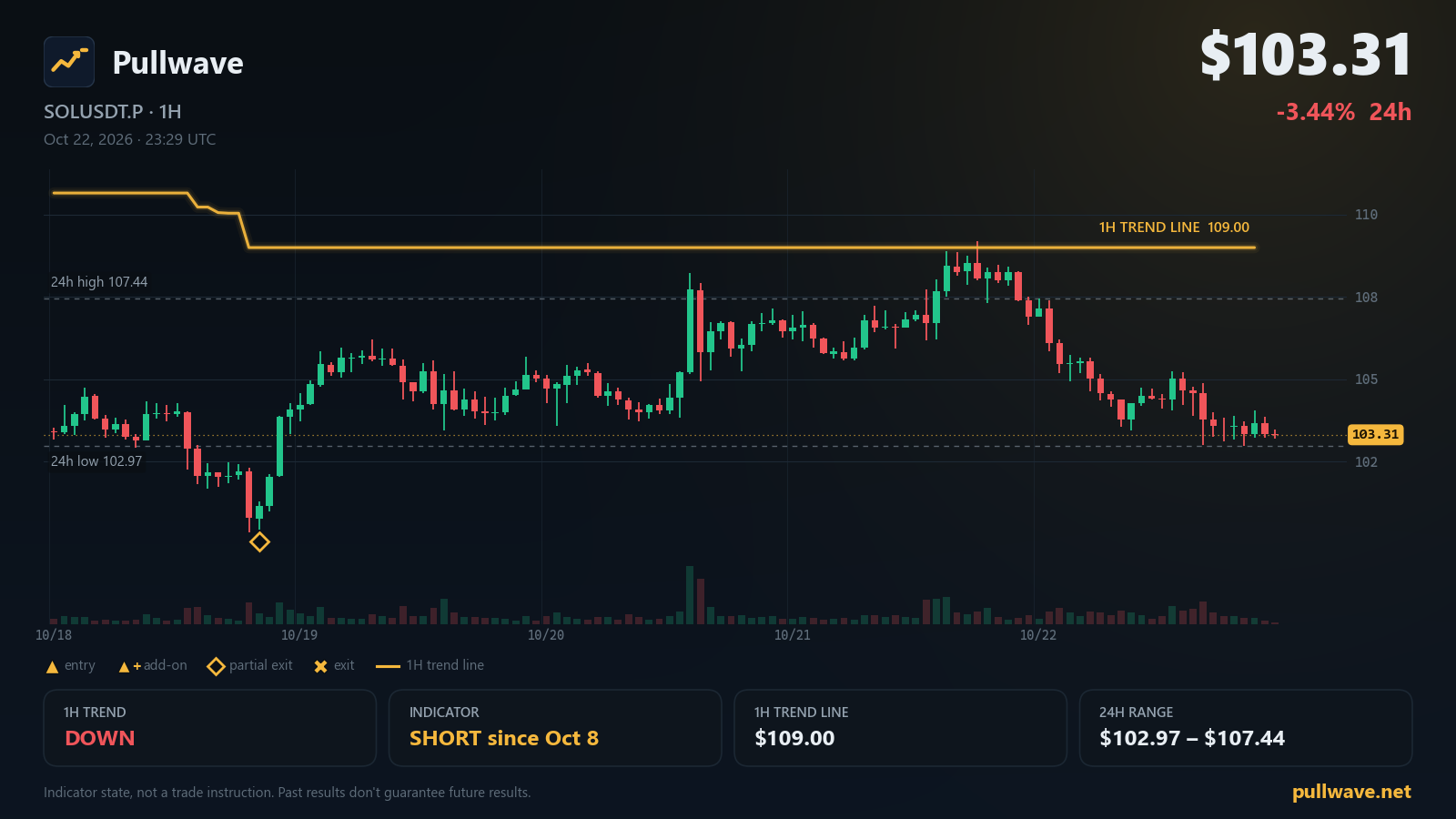Click the 10/21 date axis label
The height and width of the screenshot is (819, 1456).
click(x=793, y=635)
